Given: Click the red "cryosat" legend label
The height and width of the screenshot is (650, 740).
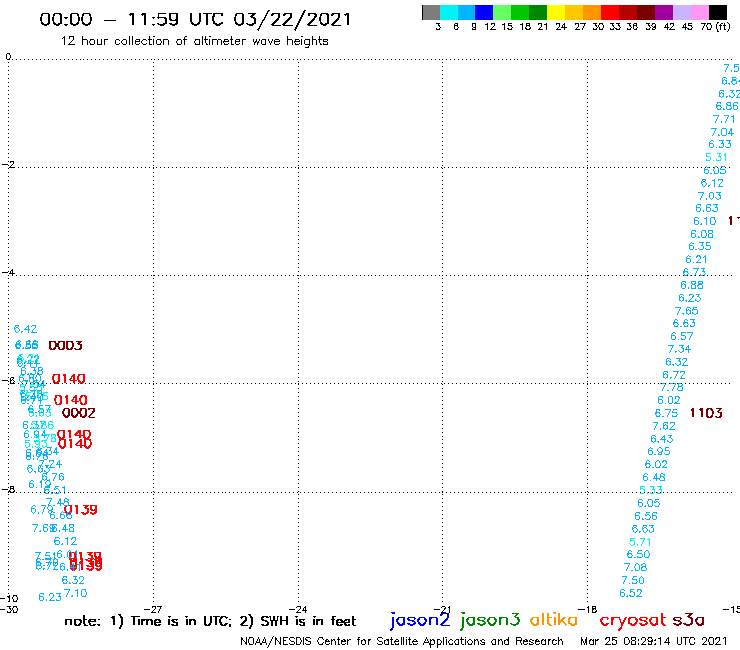Looking at the screenshot, I should 633,620.
